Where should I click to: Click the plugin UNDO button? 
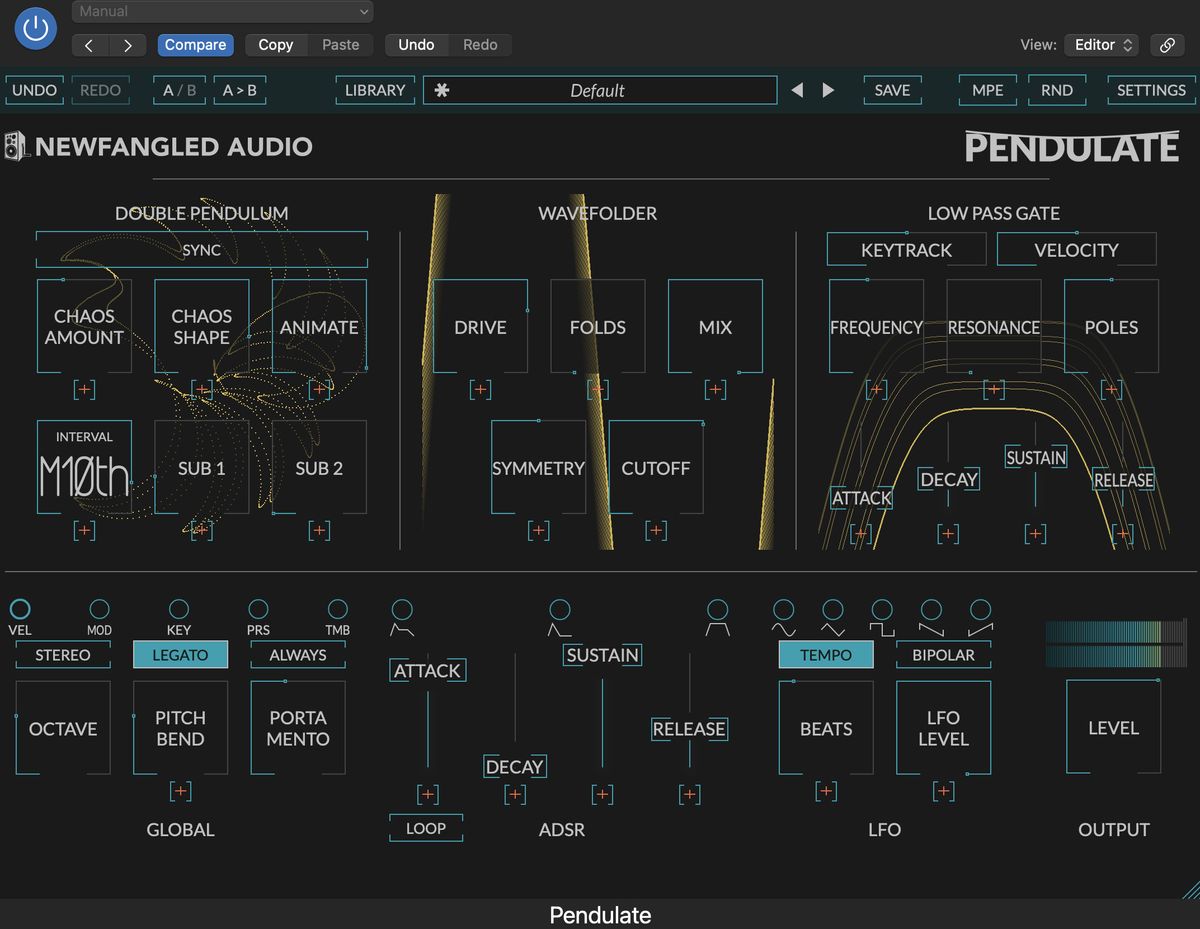(35, 90)
